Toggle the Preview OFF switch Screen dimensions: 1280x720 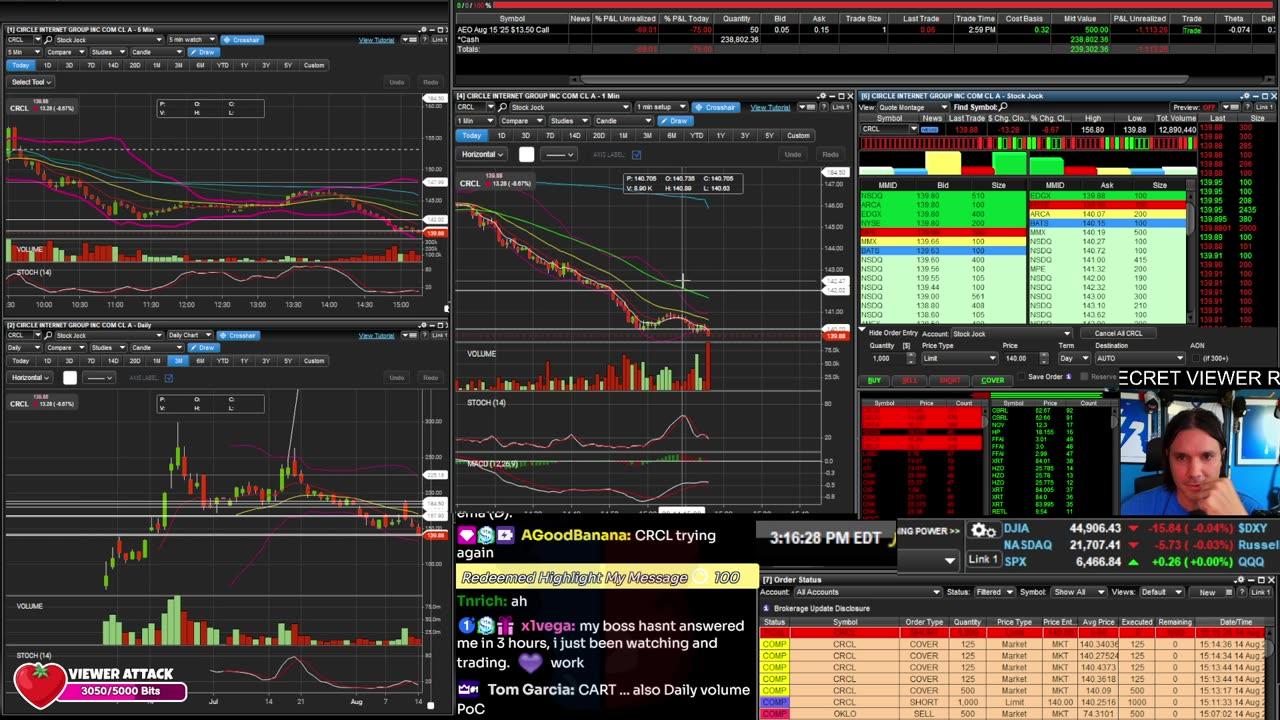point(1208,107)
